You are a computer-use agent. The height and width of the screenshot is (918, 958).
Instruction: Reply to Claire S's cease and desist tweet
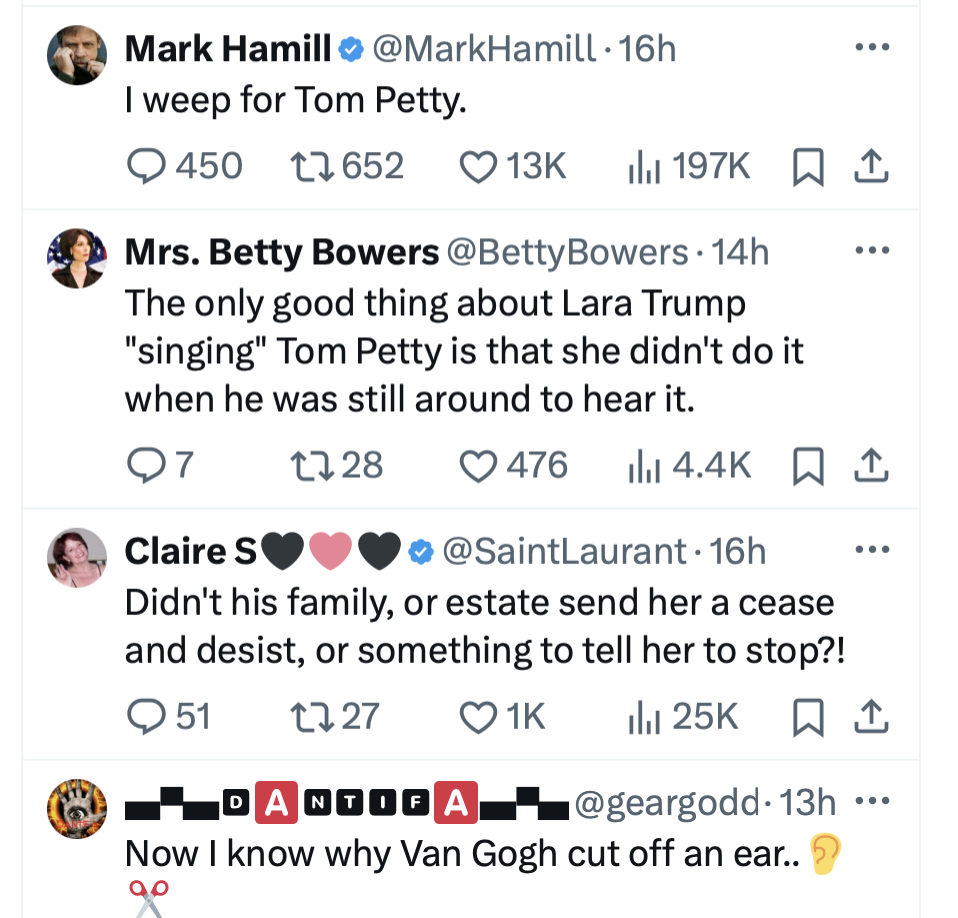148,716
